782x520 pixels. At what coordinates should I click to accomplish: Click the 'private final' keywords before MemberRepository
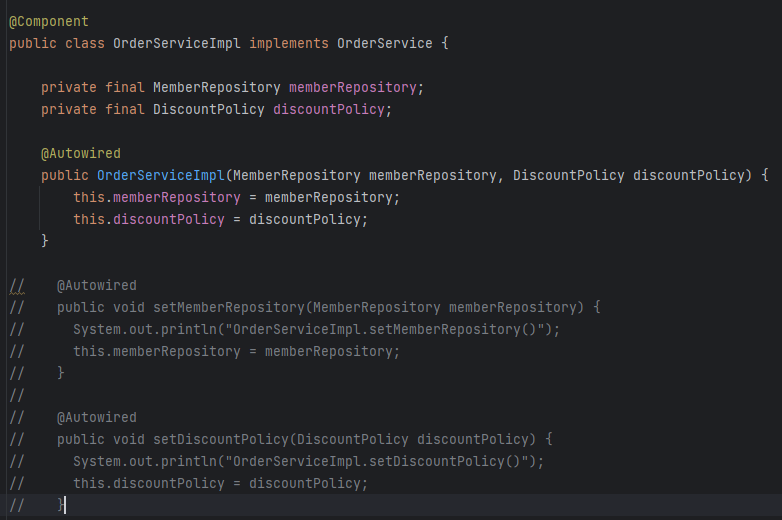[x=93, y=87]
